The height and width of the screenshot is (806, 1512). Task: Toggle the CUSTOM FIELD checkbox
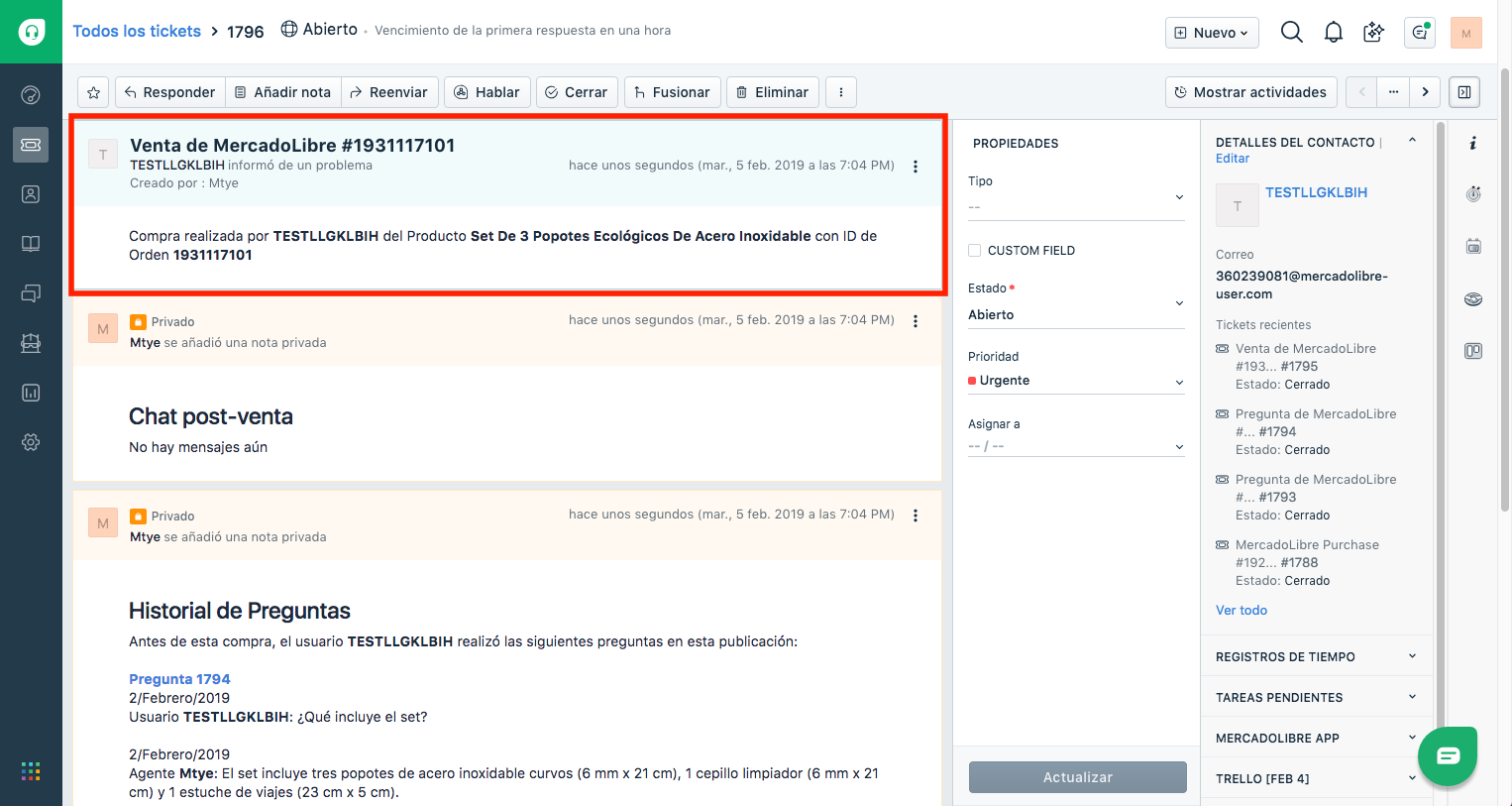pos(974,251)
